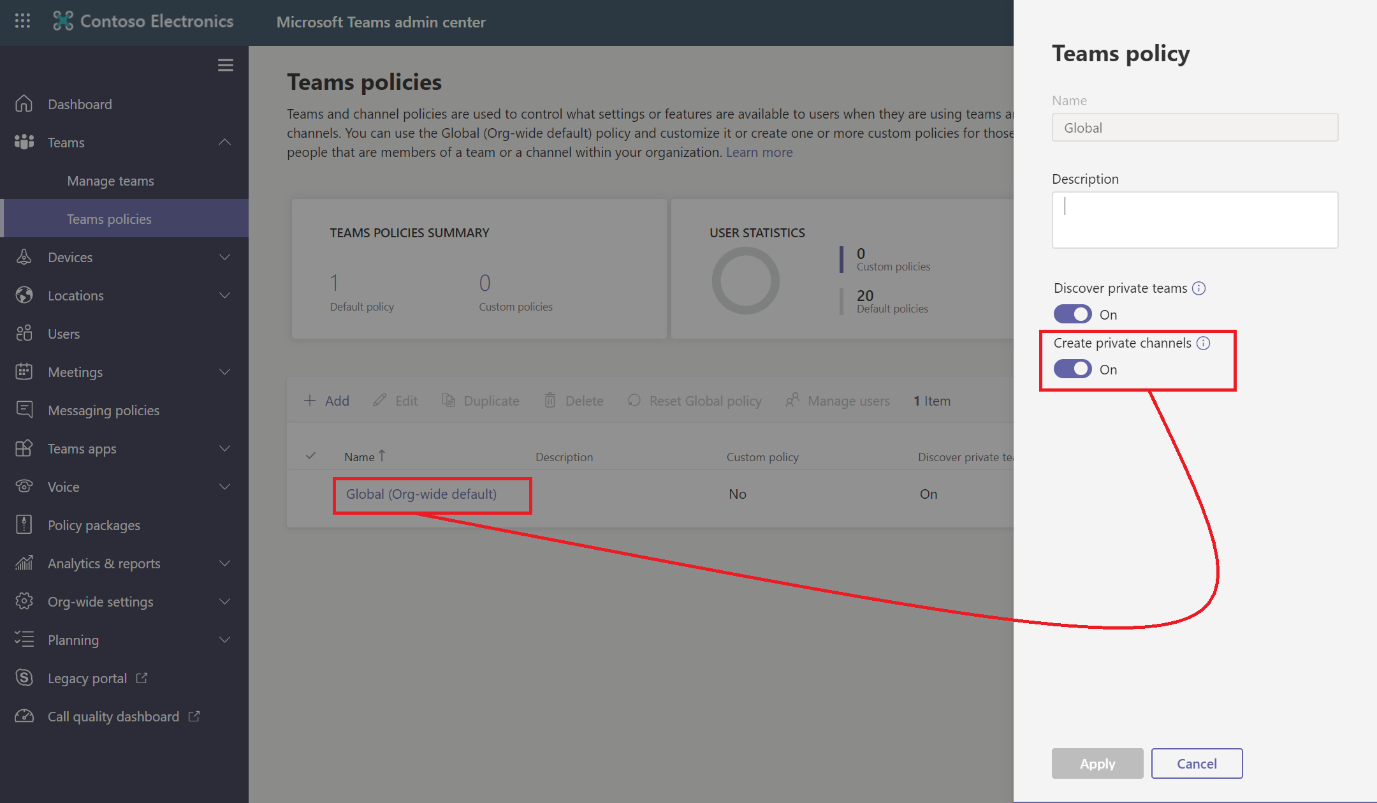Click the Voice phone icon
This screenshot has height=803, width=1377.
(24, 487)
